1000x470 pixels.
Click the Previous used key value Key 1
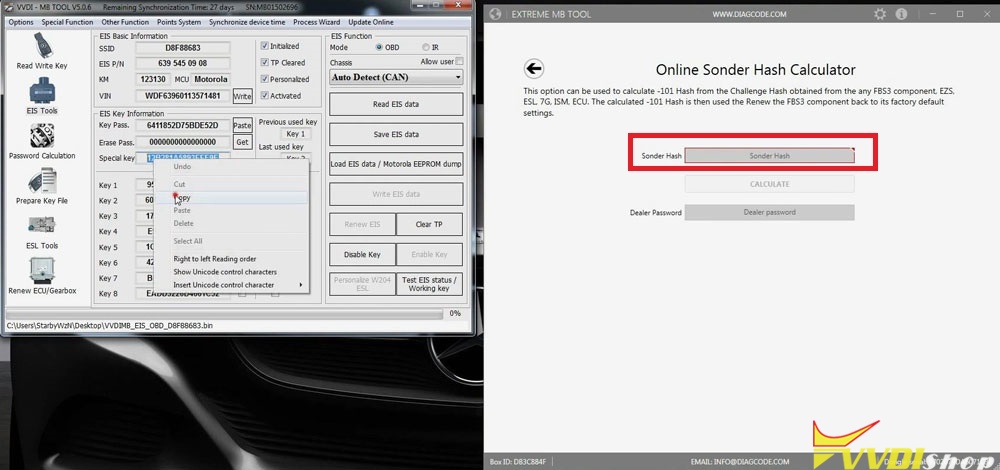click(295, 134)
